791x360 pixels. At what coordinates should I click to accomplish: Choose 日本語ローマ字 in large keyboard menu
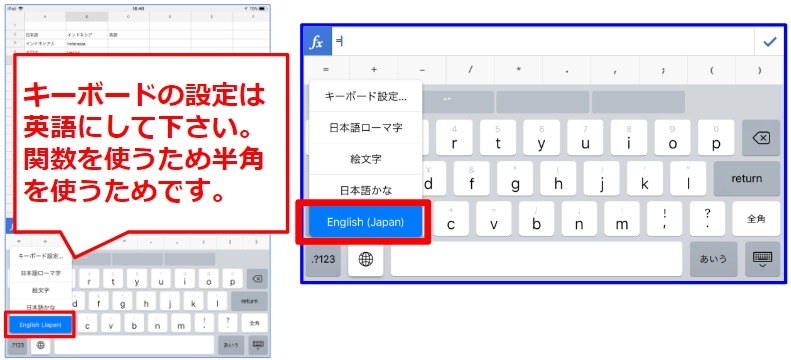pos(365,128)
